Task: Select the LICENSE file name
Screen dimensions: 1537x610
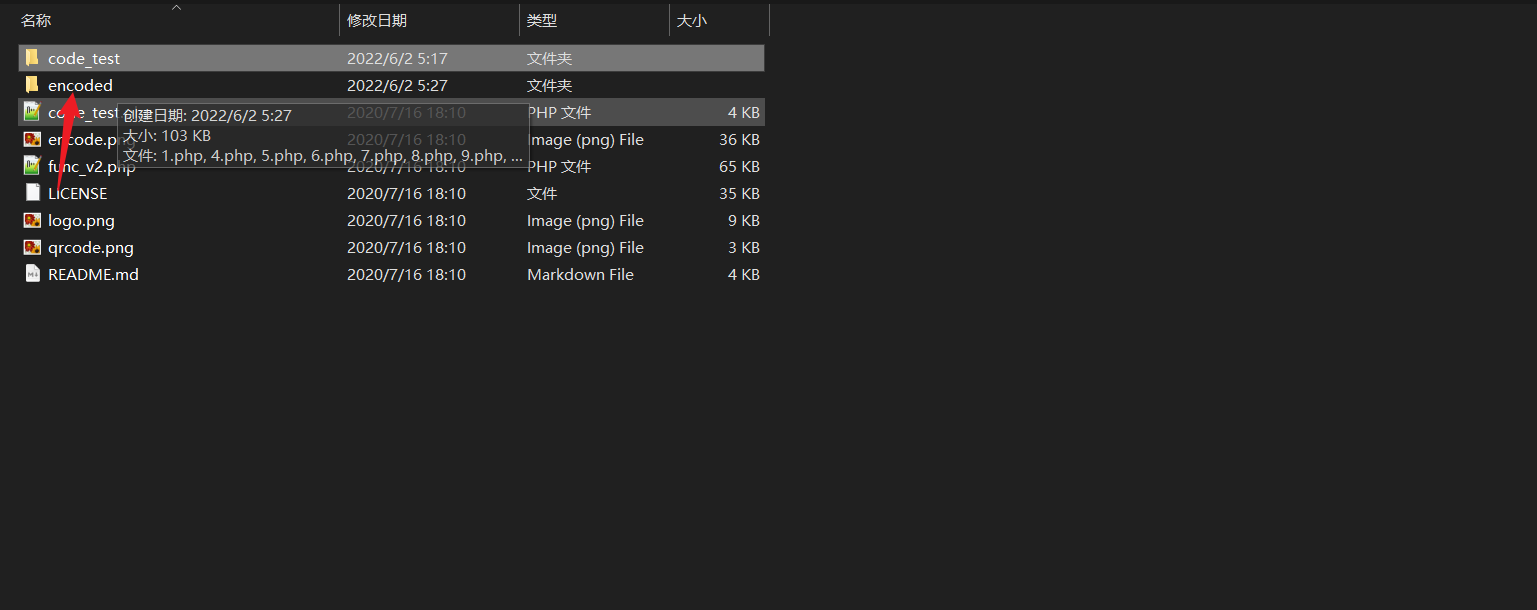Action: point(77,194)
